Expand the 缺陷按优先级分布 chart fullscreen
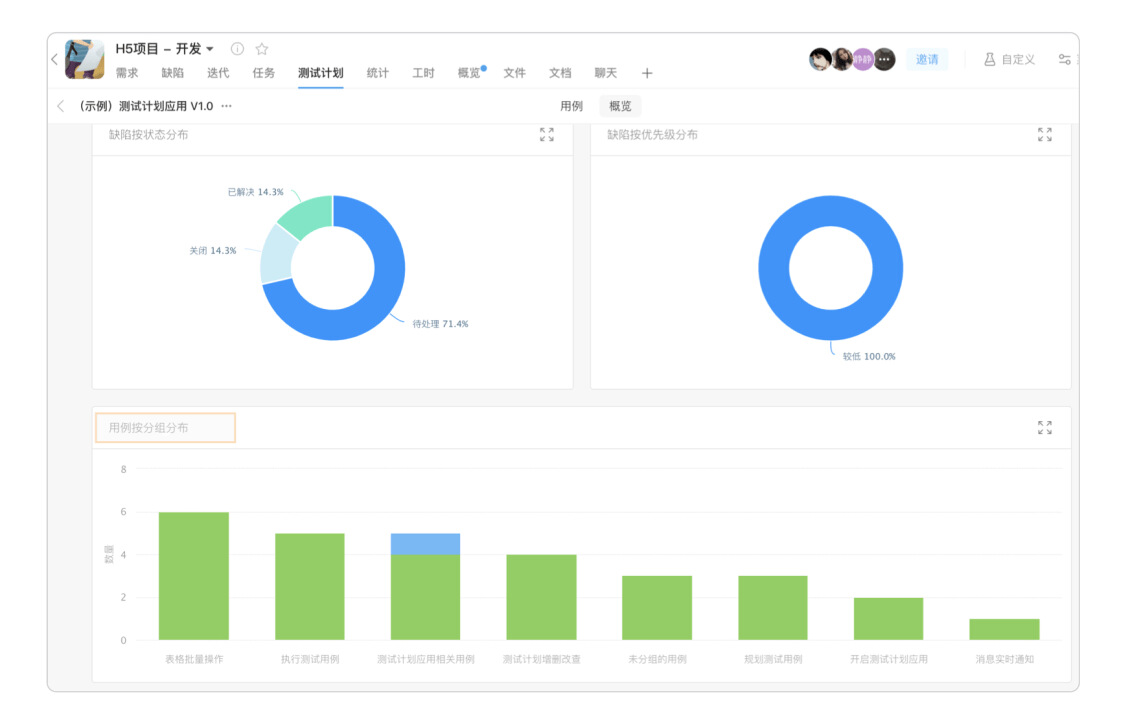This screenshot has width=1125, height=726. coord(1045,135)
